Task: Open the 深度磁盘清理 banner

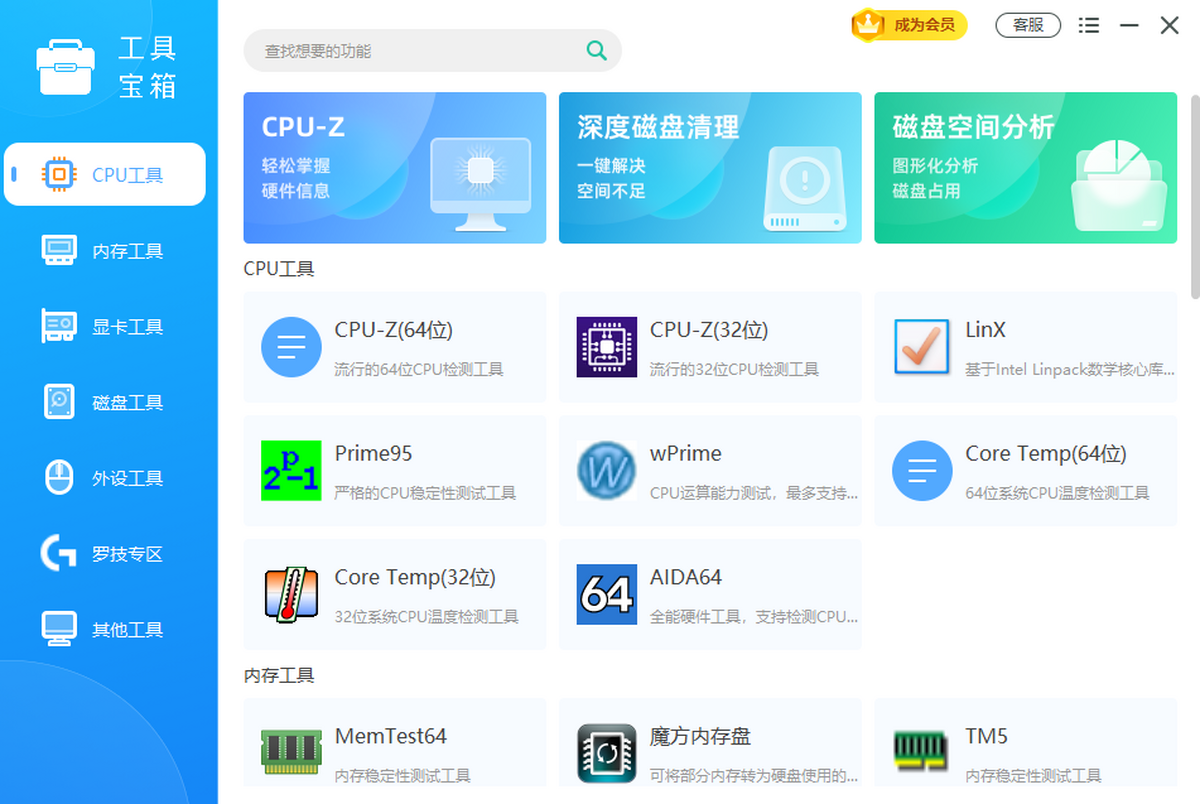Action: click(710, 168)
